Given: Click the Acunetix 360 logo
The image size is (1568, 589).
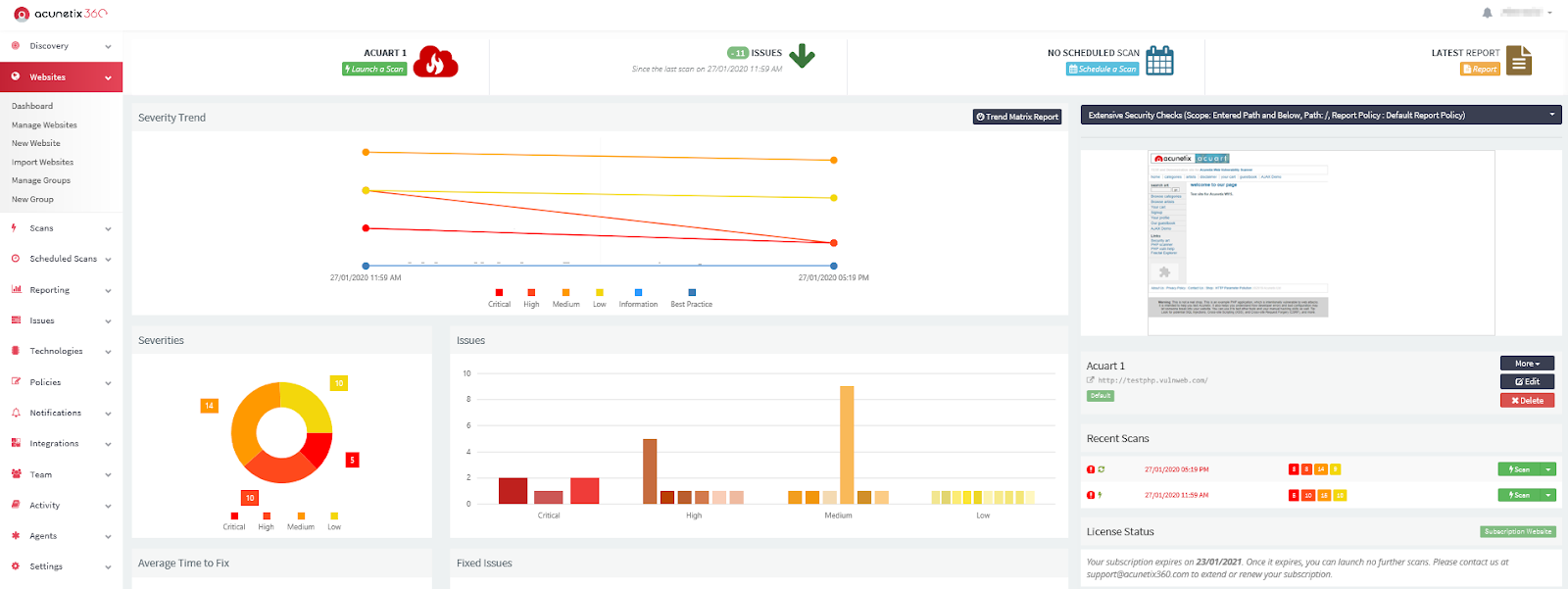Looking at the screenshot, I should click(60, 14).
